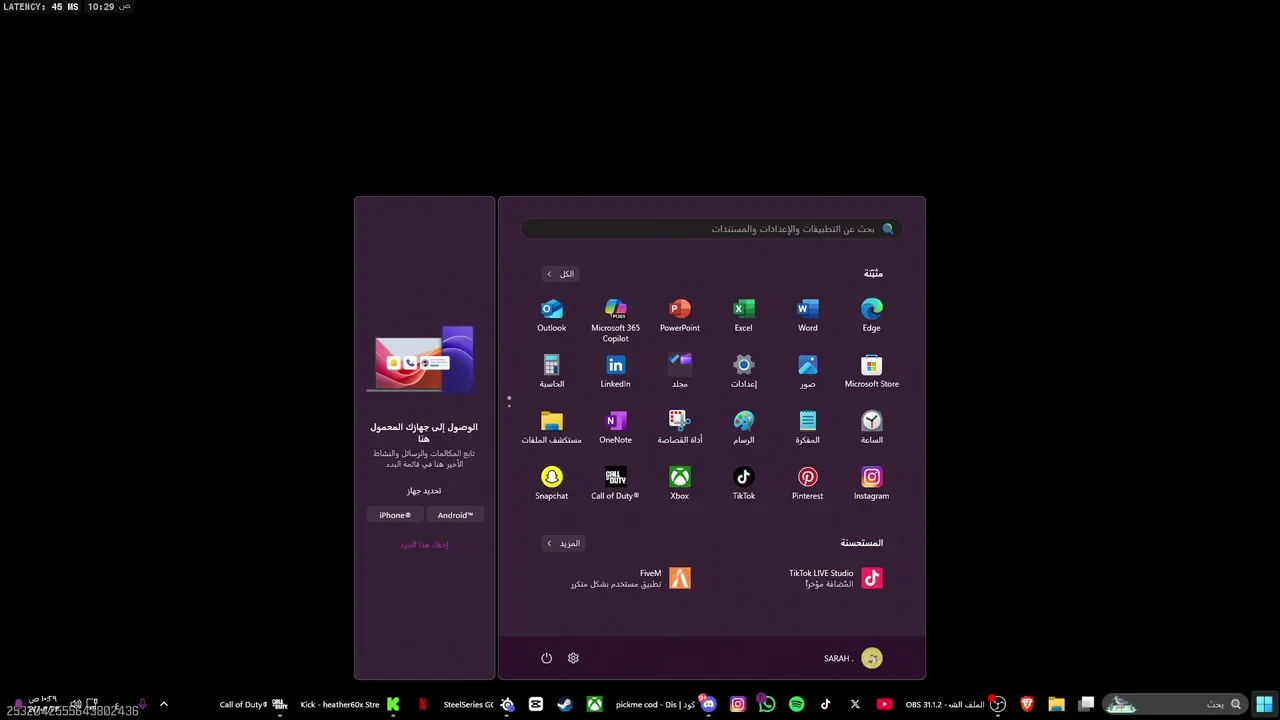Launch OneNote from Start menu
Screen dimensions: 1280x720
(x=615, y=427)
